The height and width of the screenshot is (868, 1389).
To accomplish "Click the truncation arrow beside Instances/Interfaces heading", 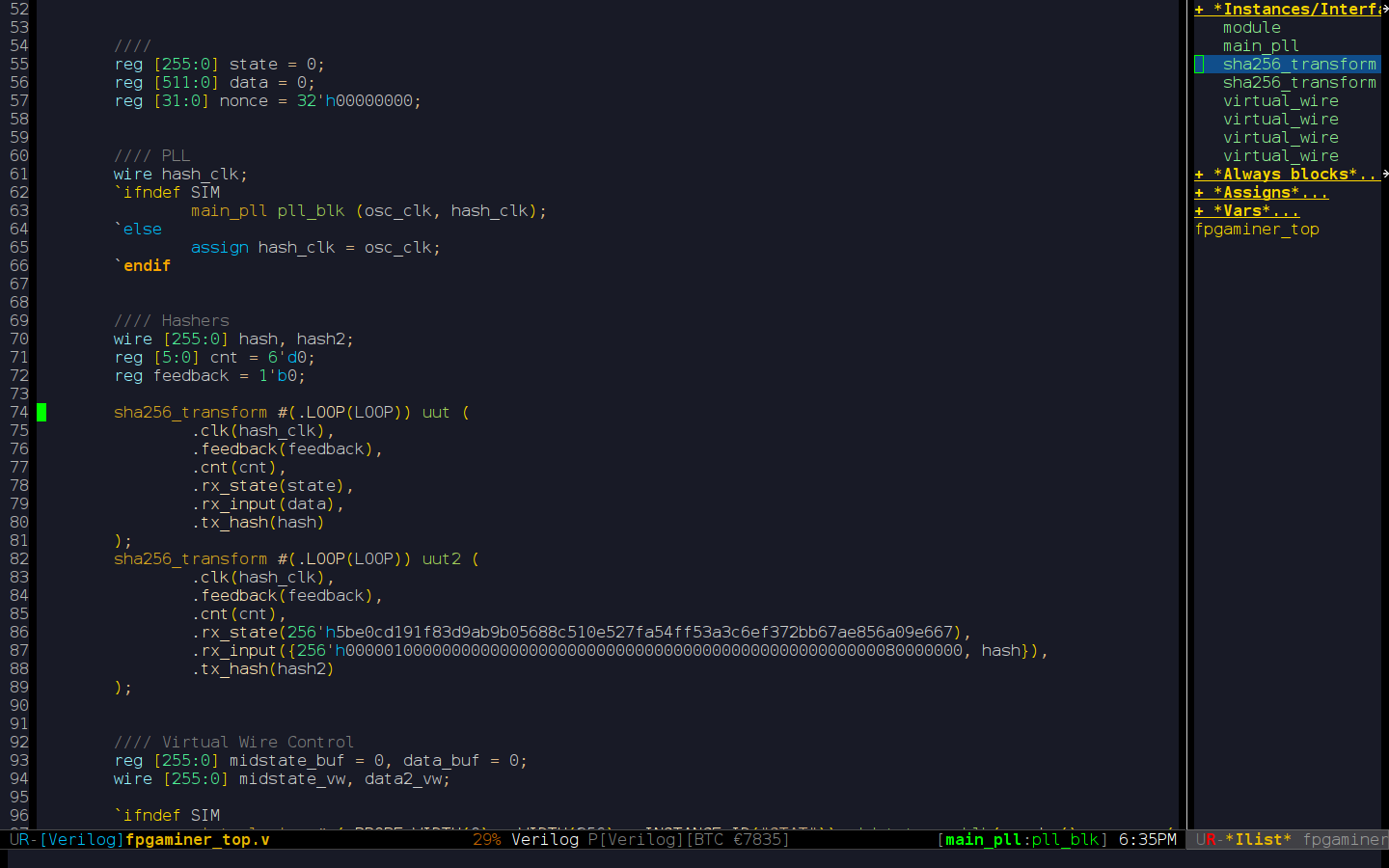I will click(1384, 10).
